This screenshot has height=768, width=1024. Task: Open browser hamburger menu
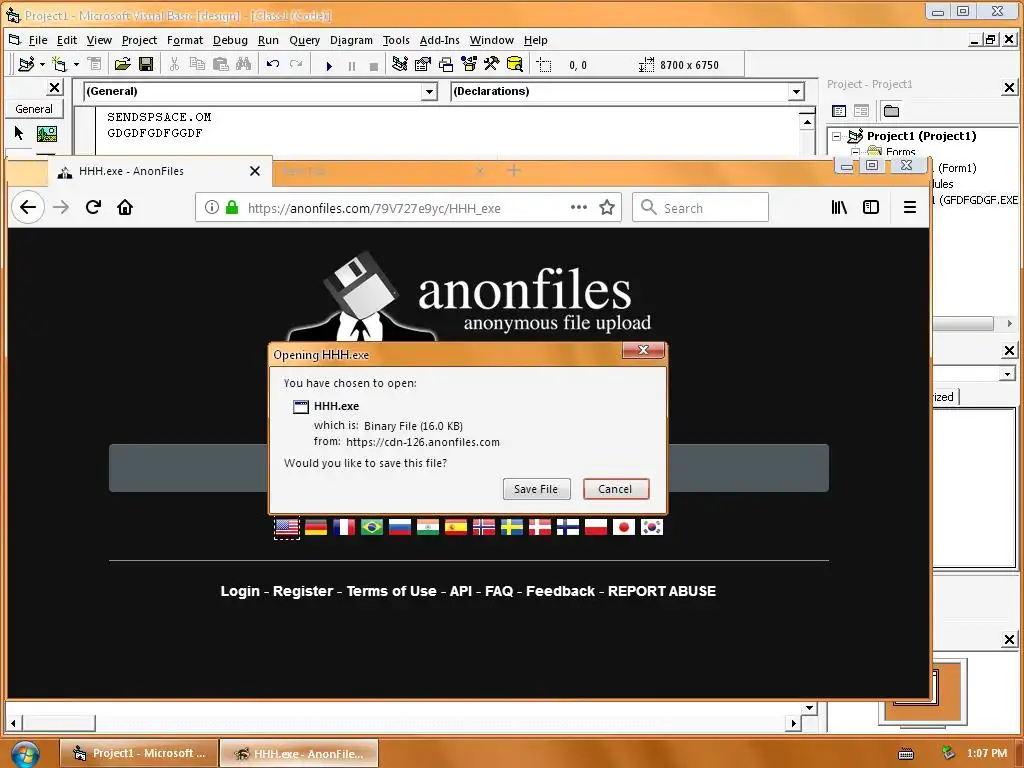point(910,207)
